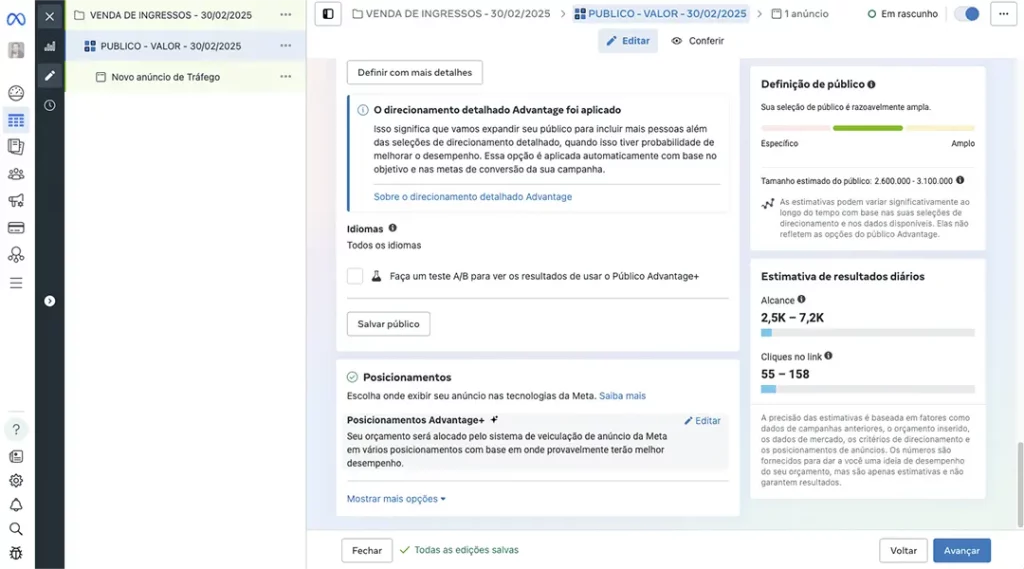
Task: Select the Editar tab
Action: (x=628, y=41)
